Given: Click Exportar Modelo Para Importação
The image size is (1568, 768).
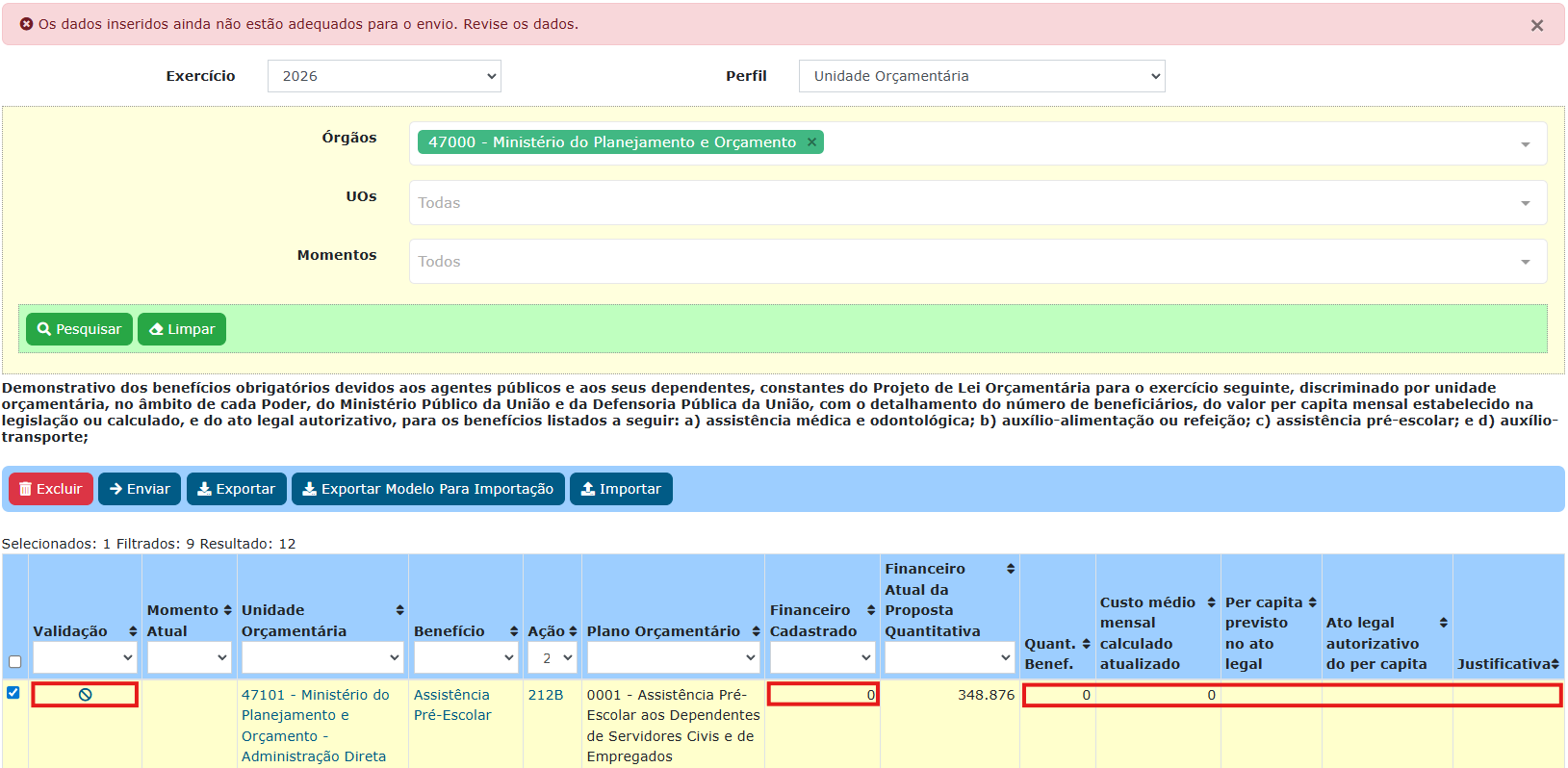Looking at the screenshot, I should [x=428, y=489].
